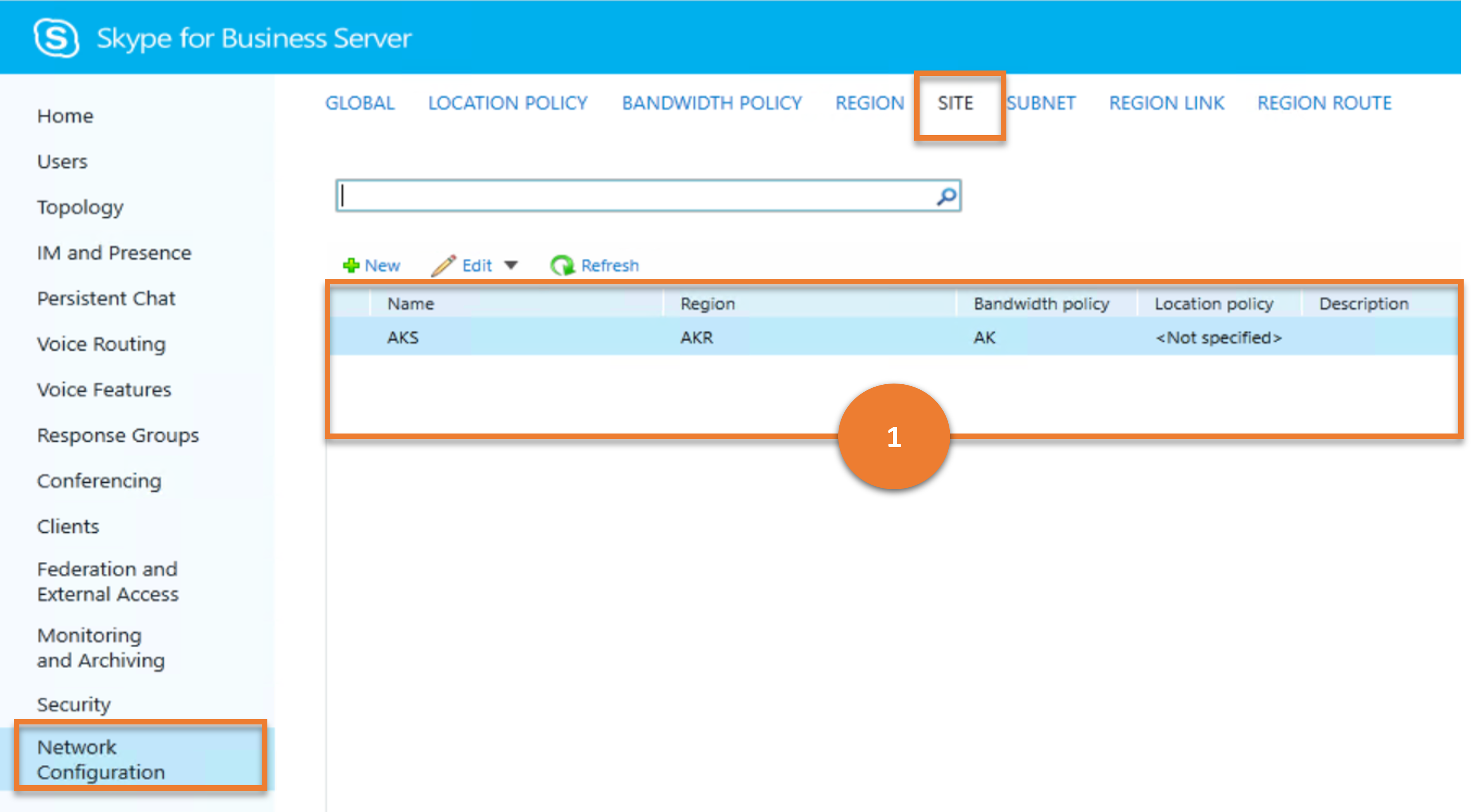Open Security section
Screen dimensions: 1471x812
pyautogui.click(x=74, y=705)
